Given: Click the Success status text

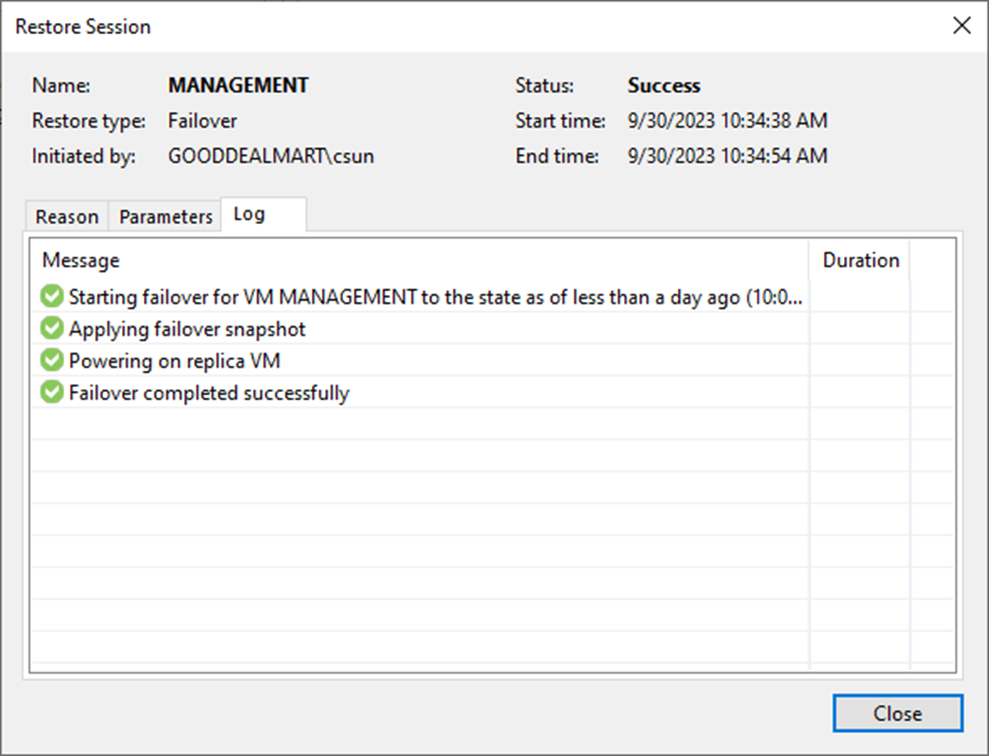Looking at the screenshot, I should click(x=663, y=85).
